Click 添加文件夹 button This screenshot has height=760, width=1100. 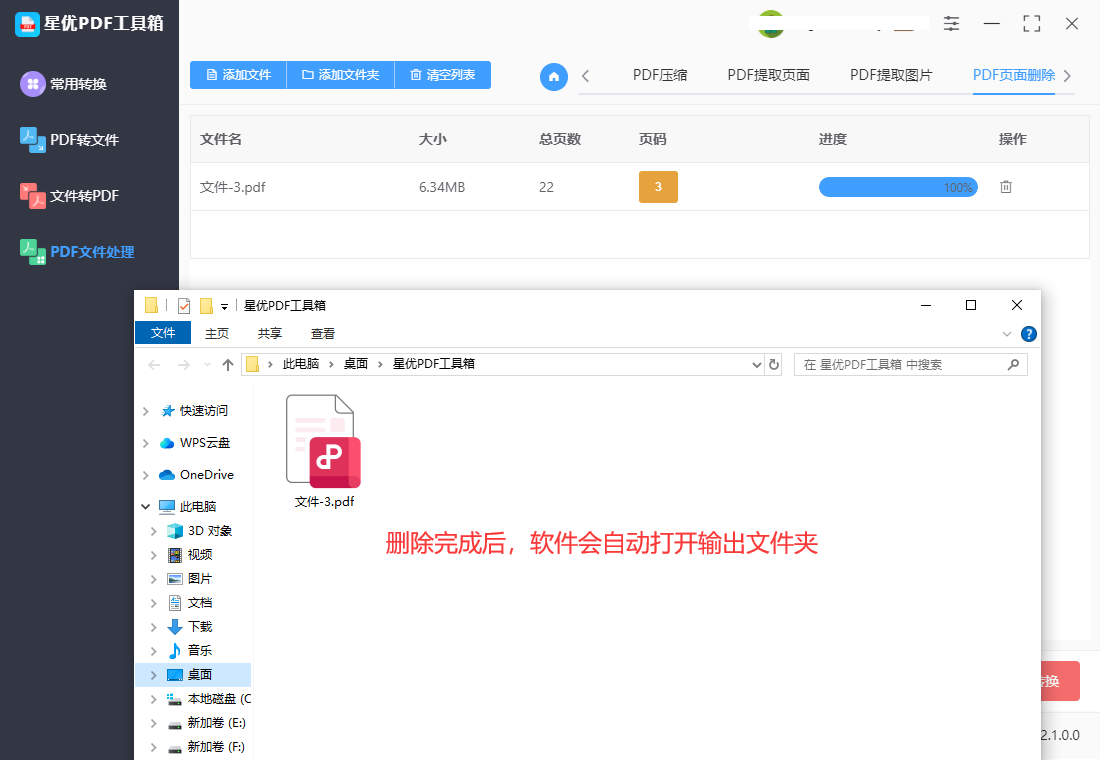(341, 75)
